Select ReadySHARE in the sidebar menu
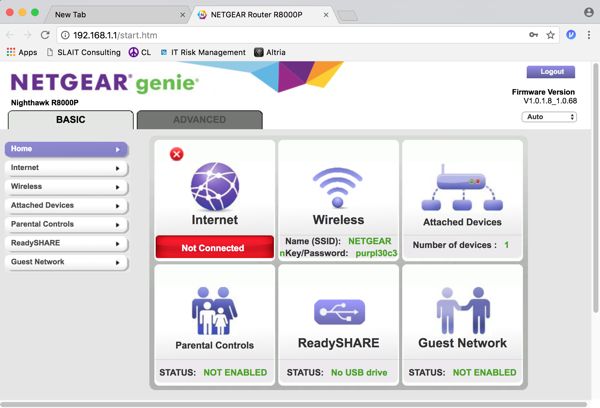Image resolution: width=600 pixels, height=408 pixels. click(66, 243)
